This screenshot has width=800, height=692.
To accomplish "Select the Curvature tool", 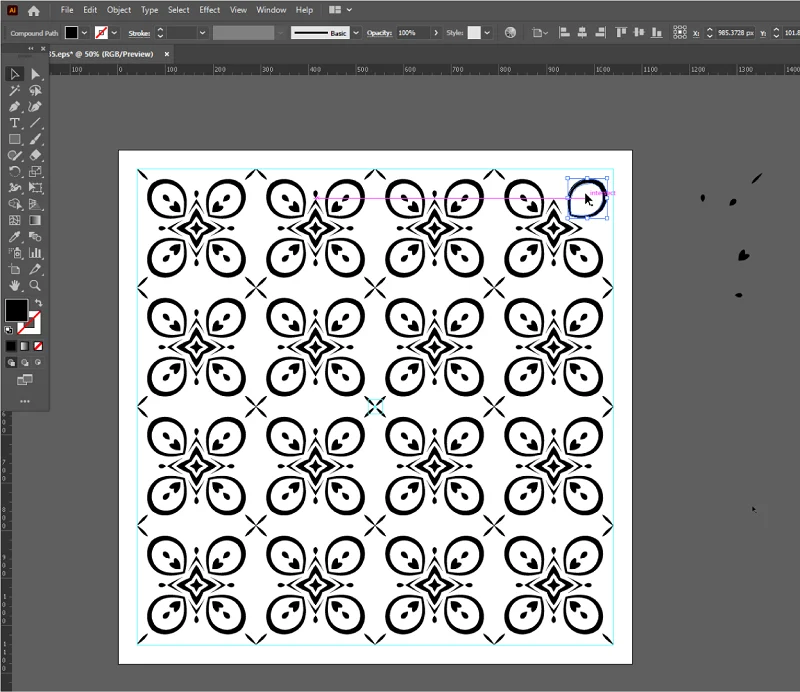I will click(35, 107).
